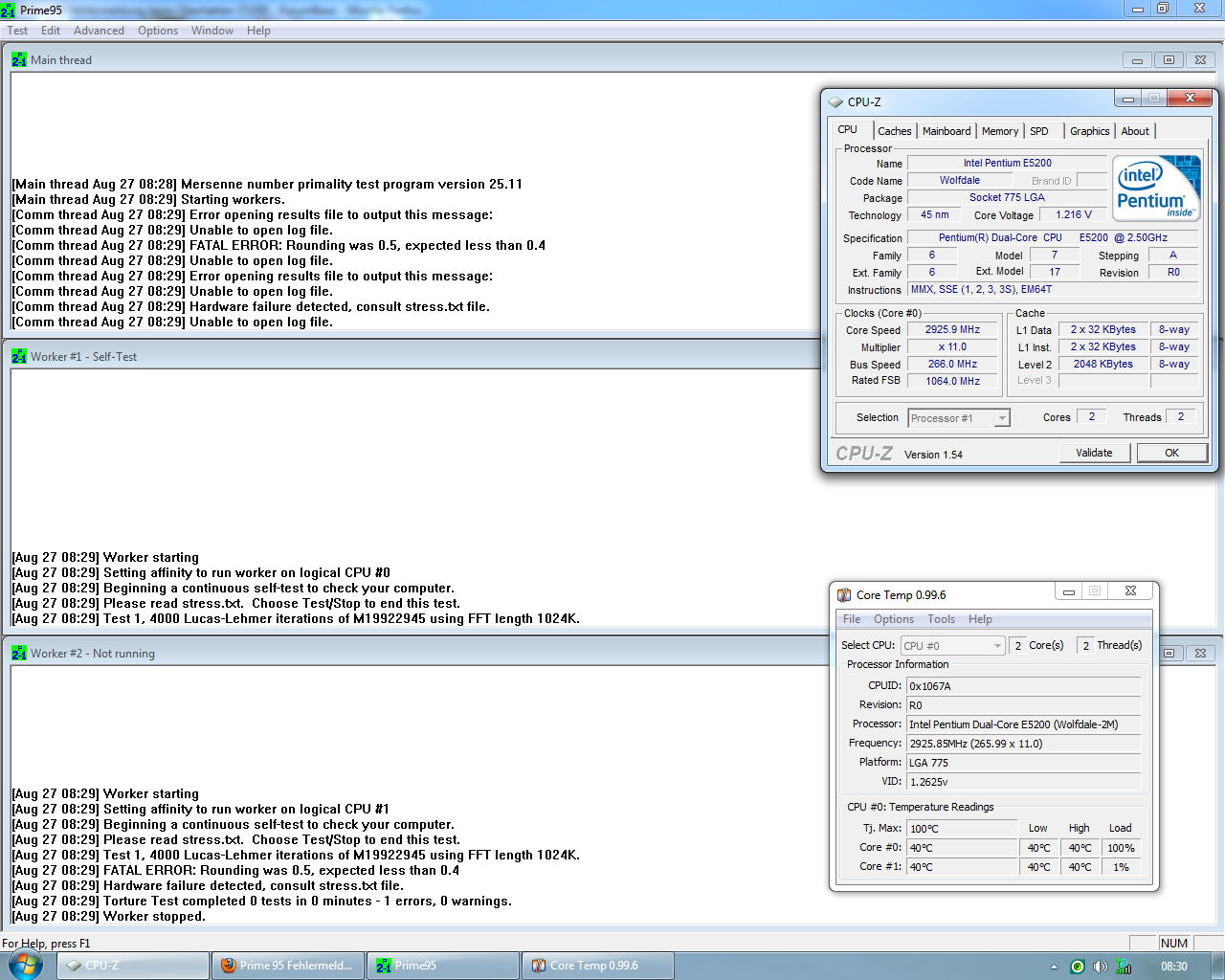
Task: Click the Main thread window icon
Action: pos(19,59)
